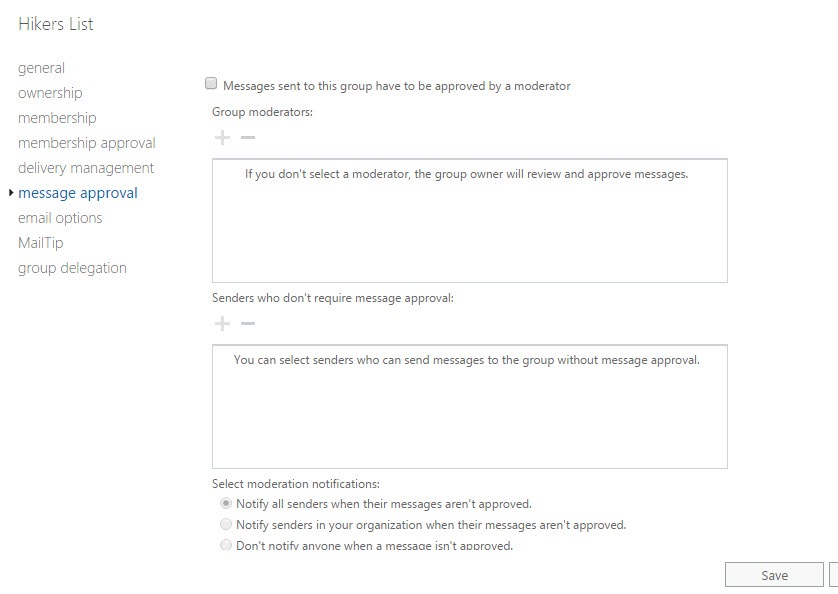
Task: Click inside the Group moderators box
Action: (x=470, y=220)
